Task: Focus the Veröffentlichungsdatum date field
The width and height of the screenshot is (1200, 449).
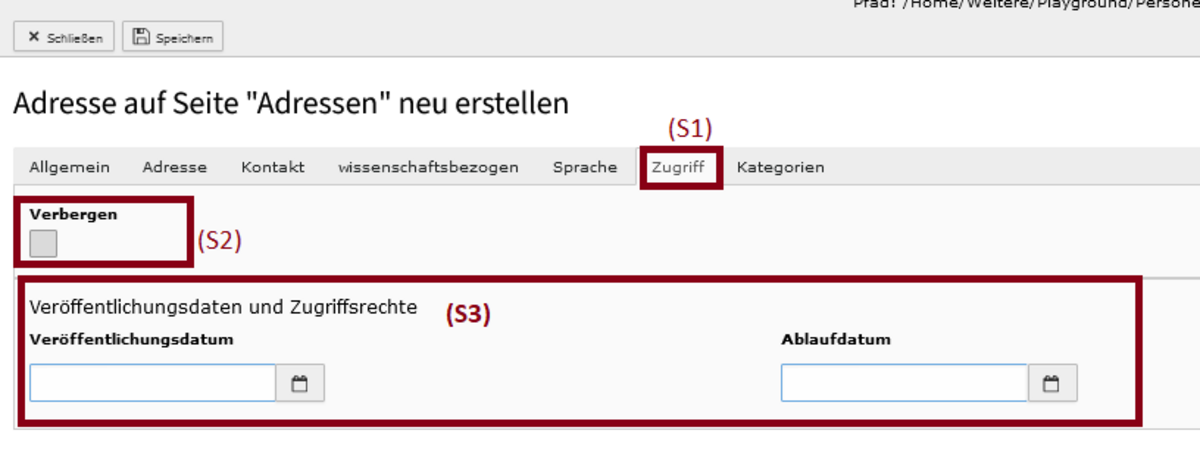Action: tap(153, 383)
